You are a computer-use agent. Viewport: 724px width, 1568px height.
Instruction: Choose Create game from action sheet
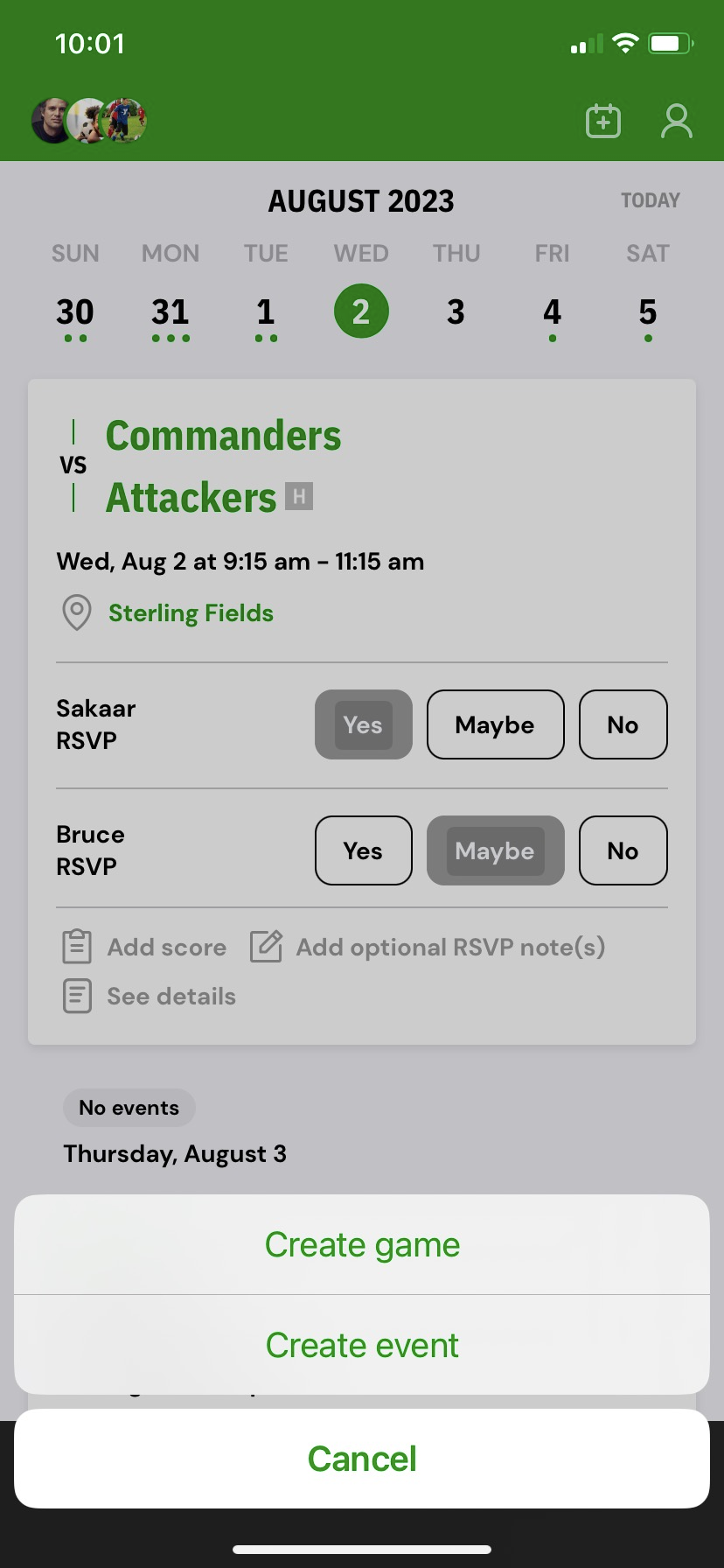tap(362, 1244)
